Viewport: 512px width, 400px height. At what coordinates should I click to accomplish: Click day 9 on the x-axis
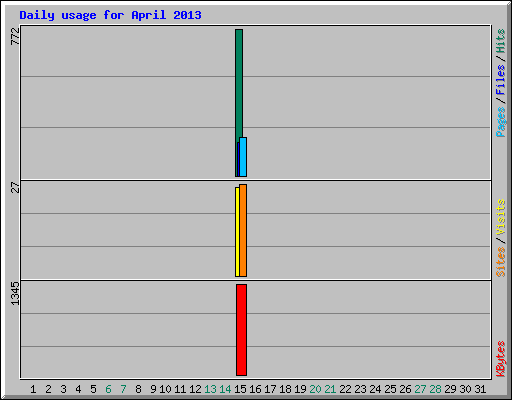[x=153, y=389]
